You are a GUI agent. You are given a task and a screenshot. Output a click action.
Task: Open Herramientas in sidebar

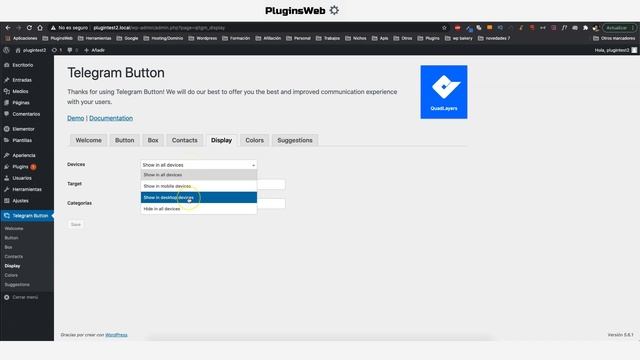27,189
